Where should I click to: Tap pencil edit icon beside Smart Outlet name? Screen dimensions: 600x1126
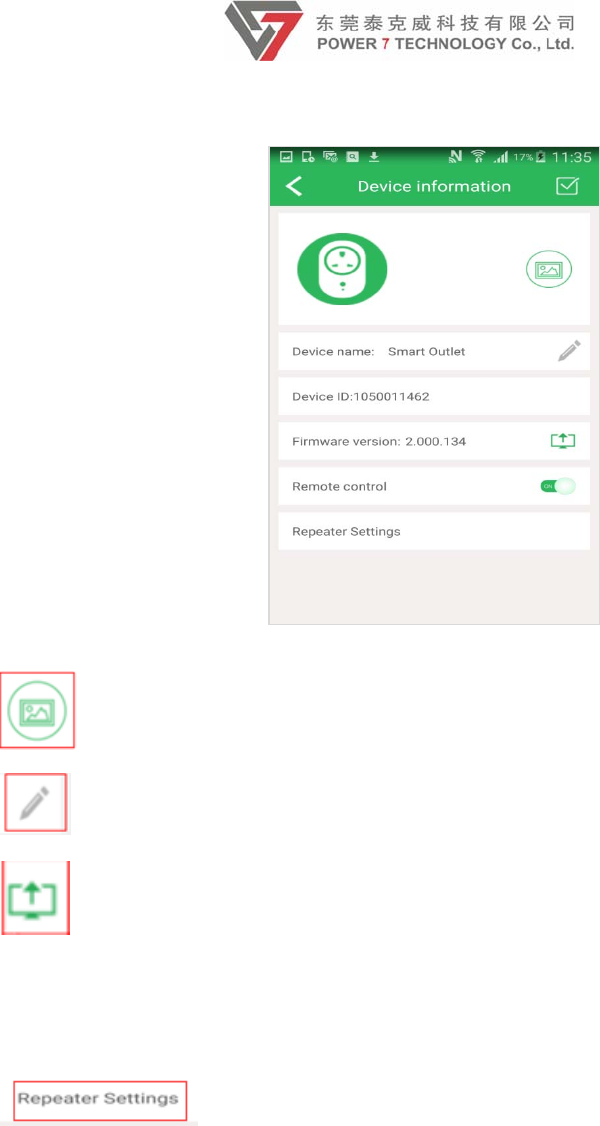pos(569,351)
